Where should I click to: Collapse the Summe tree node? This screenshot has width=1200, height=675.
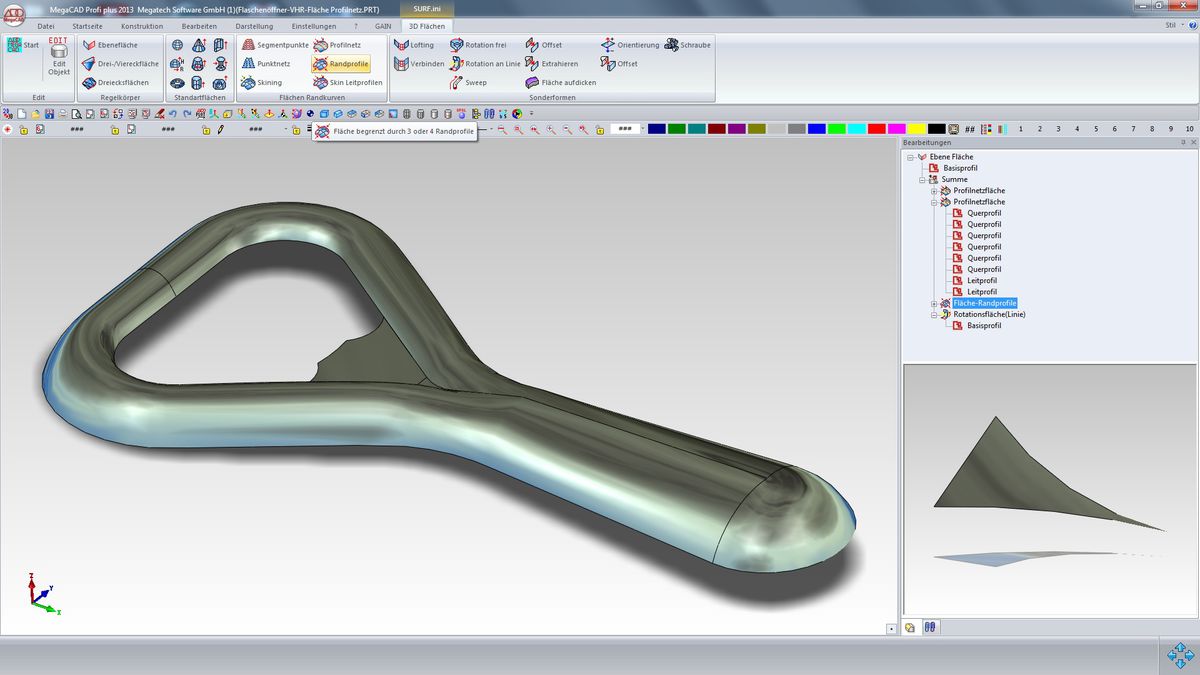922,179
